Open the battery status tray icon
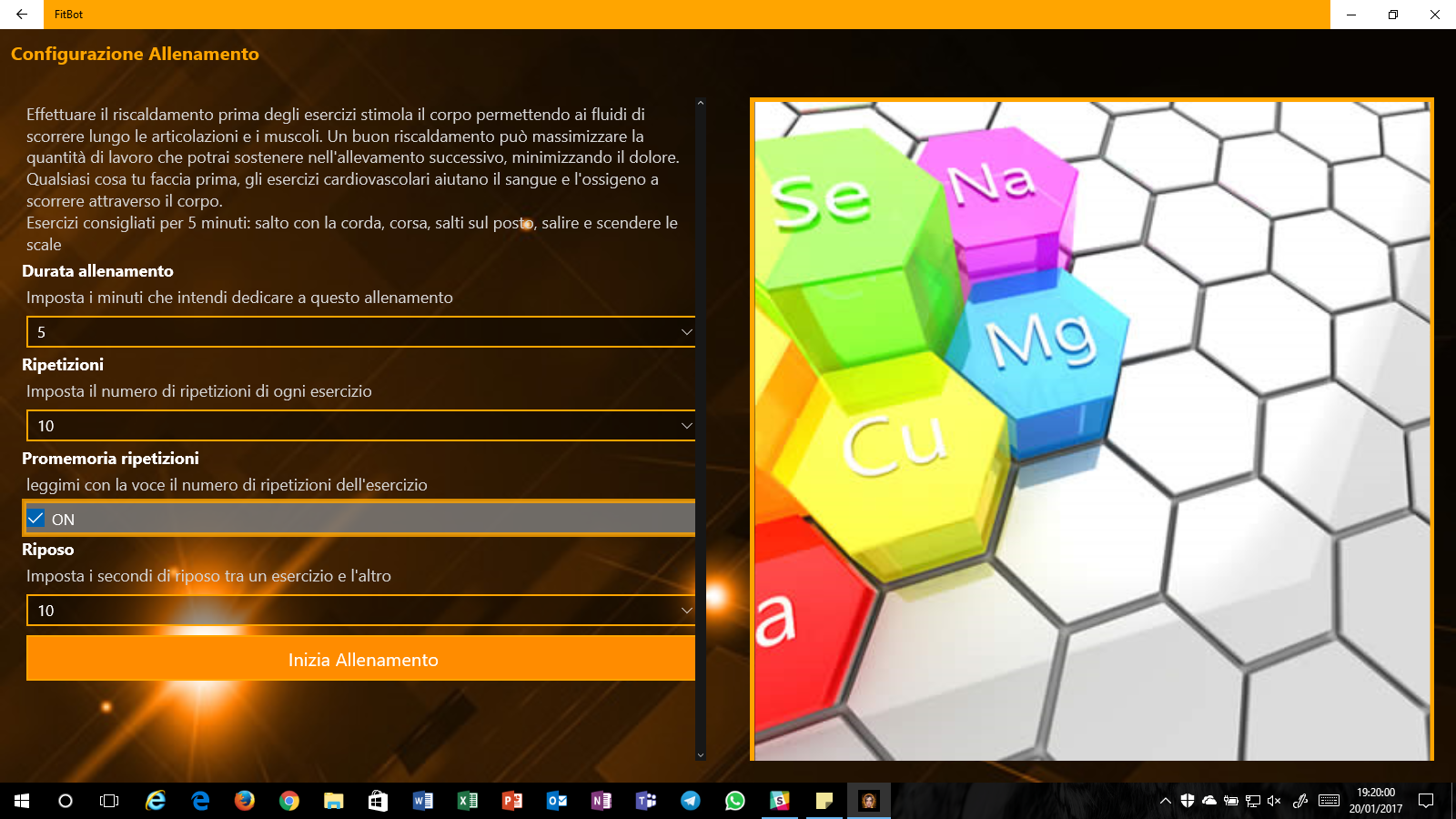 (1231, 801)
